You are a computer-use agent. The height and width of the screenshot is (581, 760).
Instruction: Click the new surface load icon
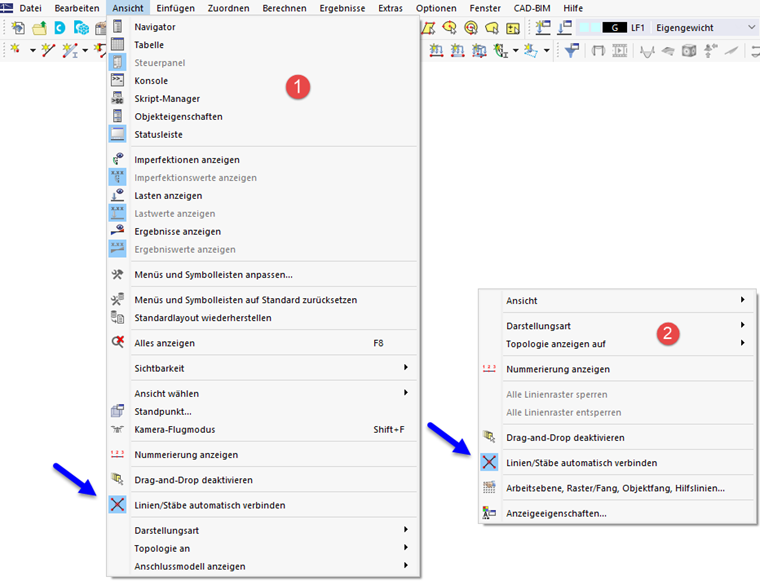457,50
